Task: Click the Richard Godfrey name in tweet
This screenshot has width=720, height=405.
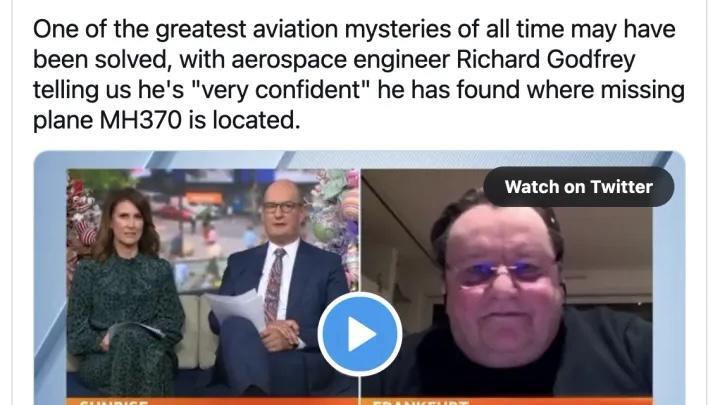Action: tap(546, 59)
